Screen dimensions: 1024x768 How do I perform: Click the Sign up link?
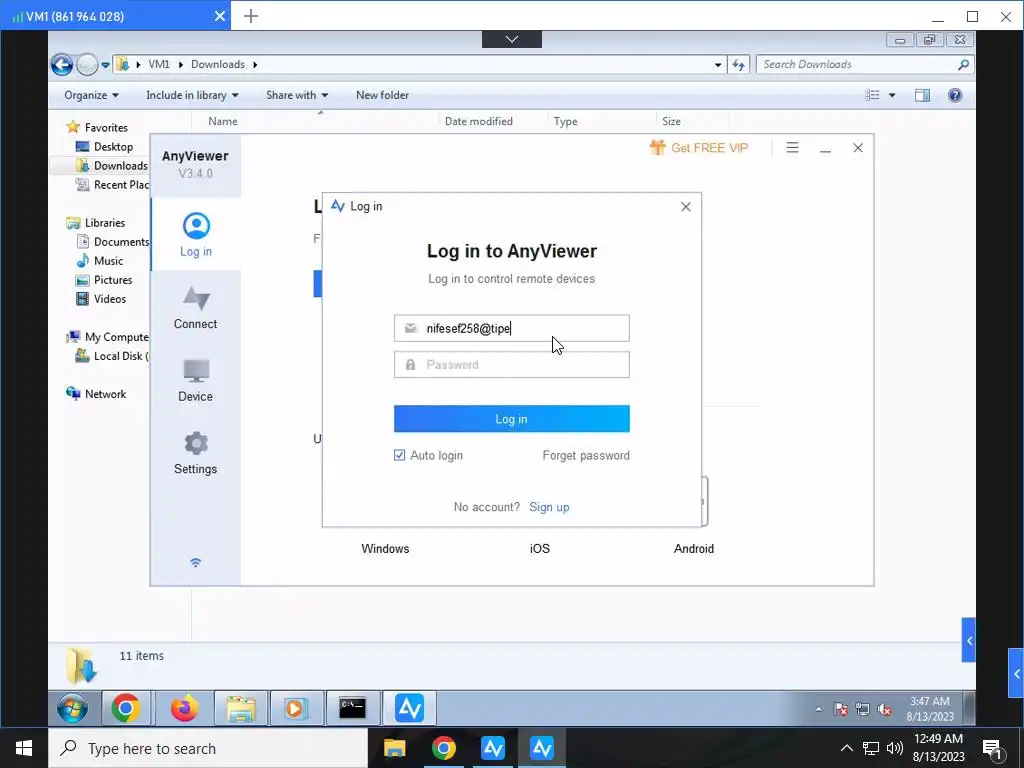(x=549, y=507)
